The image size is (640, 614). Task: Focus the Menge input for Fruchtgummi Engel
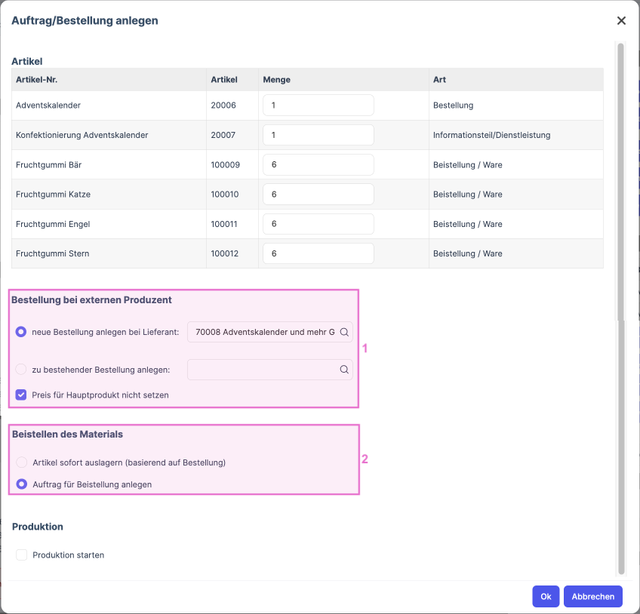[x=318, y=224]
